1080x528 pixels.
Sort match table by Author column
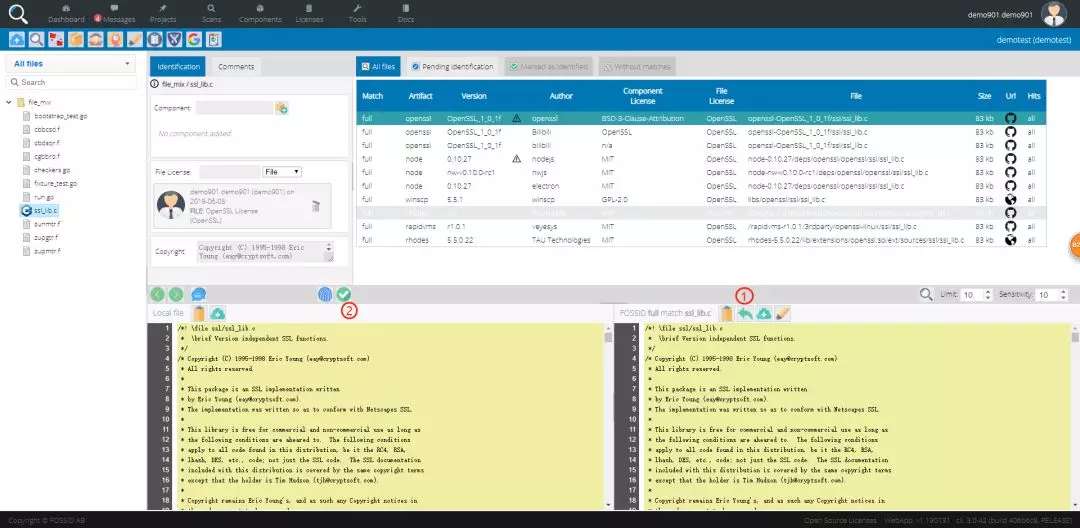[x=561, y=96]
